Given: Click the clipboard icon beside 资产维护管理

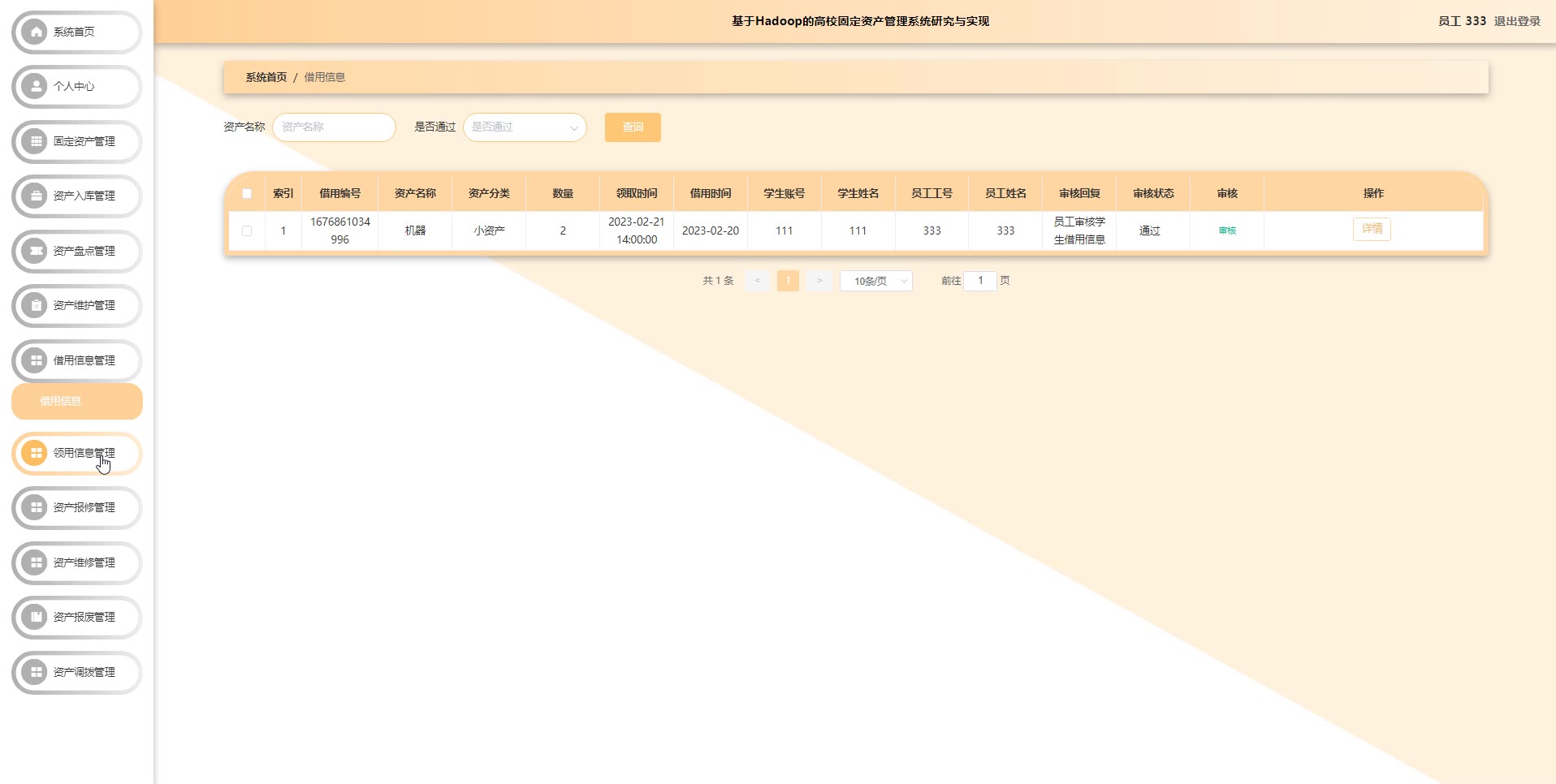Looking at the screenshot, I should click(x=36, y=306).
